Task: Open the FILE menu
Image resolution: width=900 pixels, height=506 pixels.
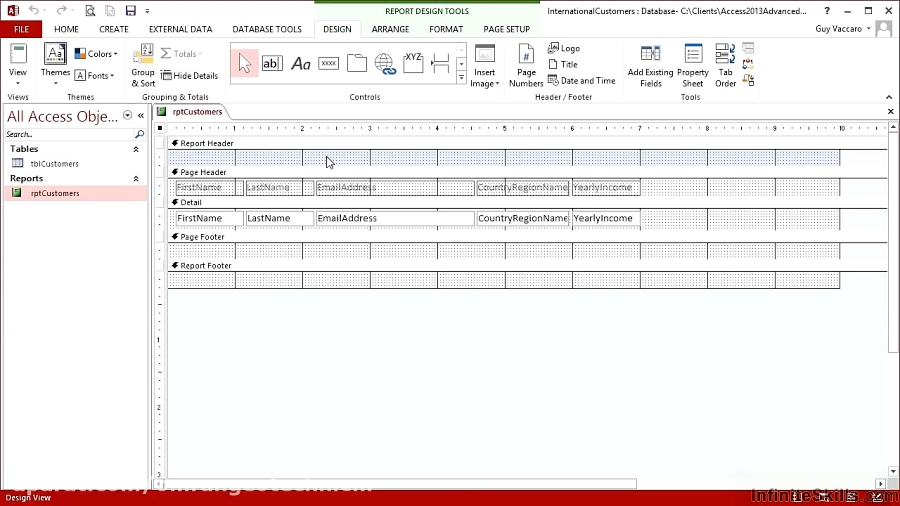Action: [x=20, y=29]
